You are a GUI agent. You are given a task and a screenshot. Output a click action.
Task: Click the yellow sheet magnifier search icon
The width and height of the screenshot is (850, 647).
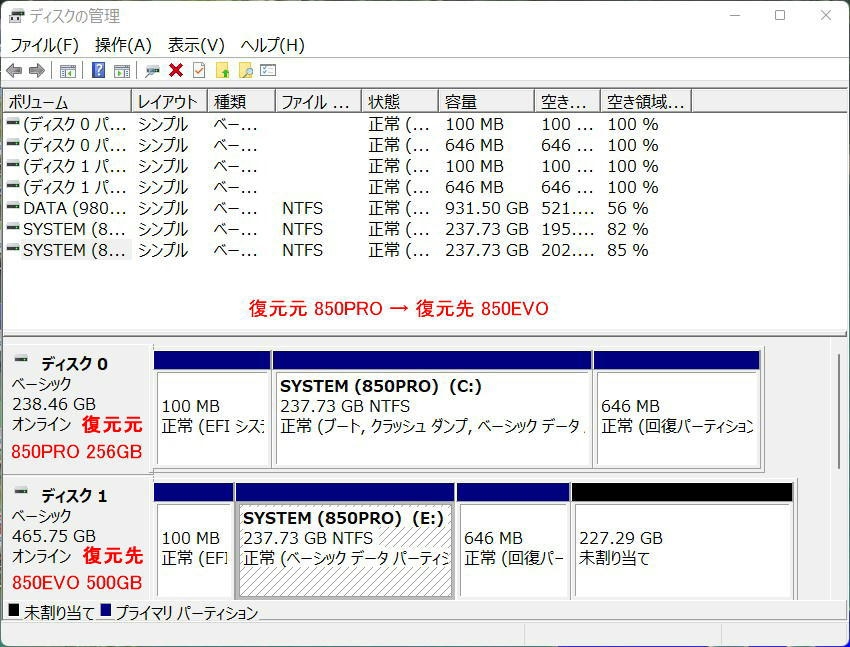click(246, 70)
